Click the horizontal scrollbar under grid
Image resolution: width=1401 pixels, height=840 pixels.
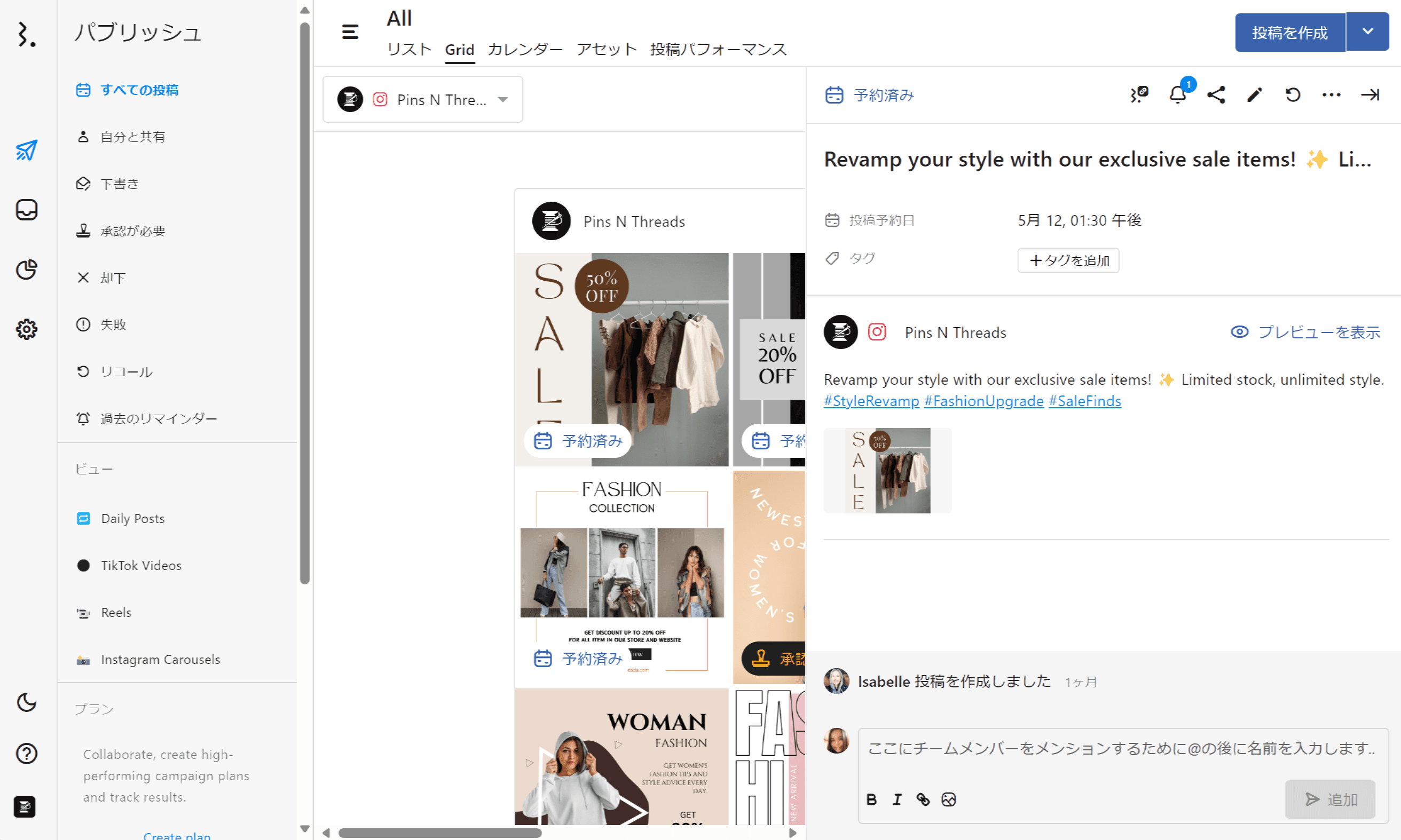coord(440,833)
